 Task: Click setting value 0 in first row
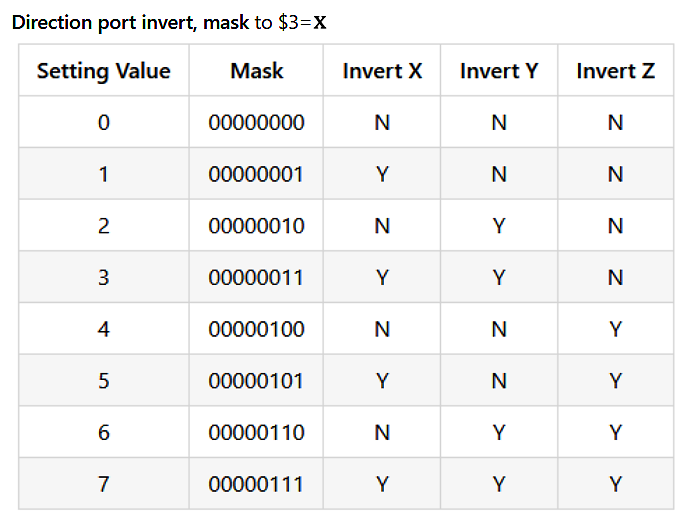pos(104,123)
